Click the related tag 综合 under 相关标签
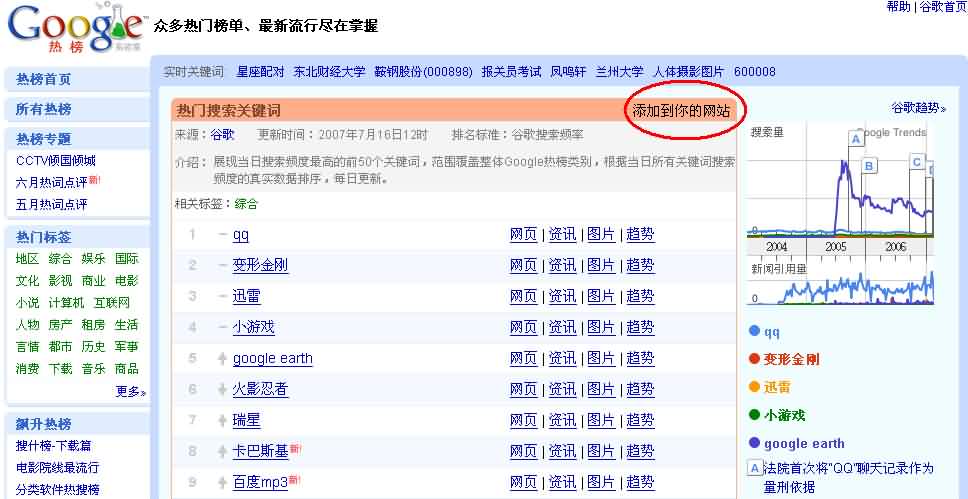The width and height of the screenshot is (968, 499). [x=246, y=204]
